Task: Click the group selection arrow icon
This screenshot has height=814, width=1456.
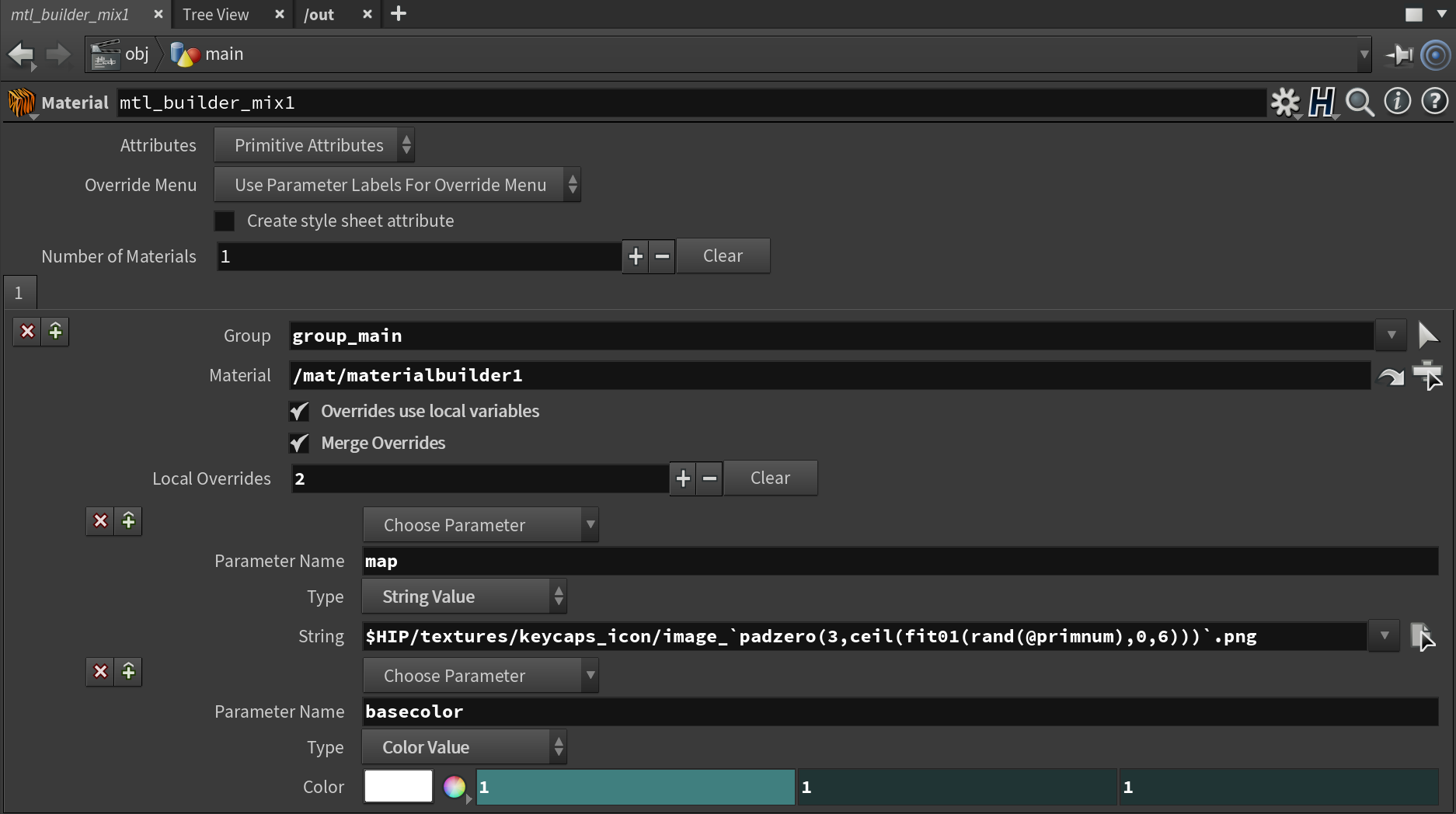Action: (x=1427, y=336)
